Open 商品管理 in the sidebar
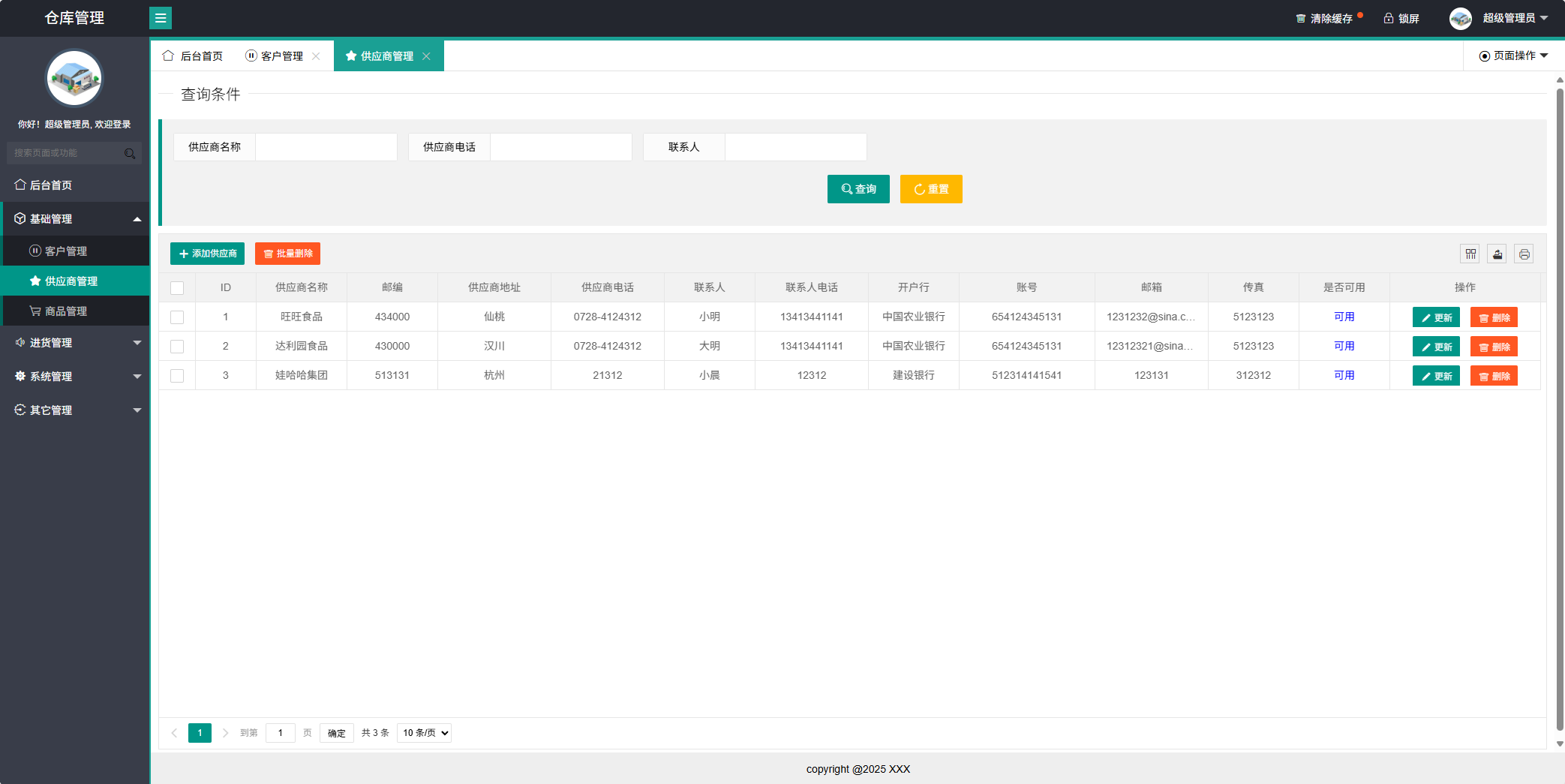The image size is (1565, 784). tap(75, 311)
